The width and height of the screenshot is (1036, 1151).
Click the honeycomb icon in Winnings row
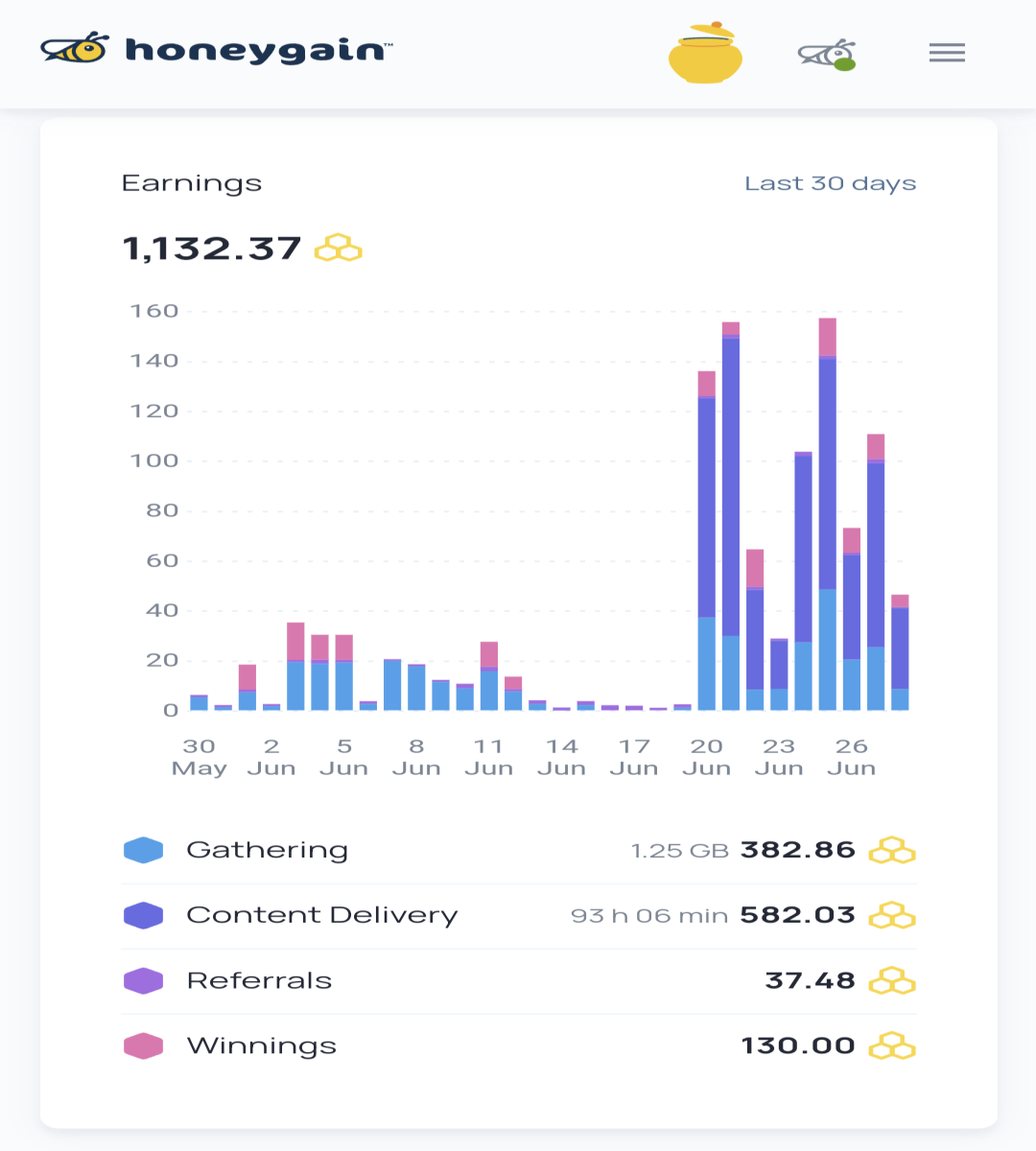[892, 1046]
